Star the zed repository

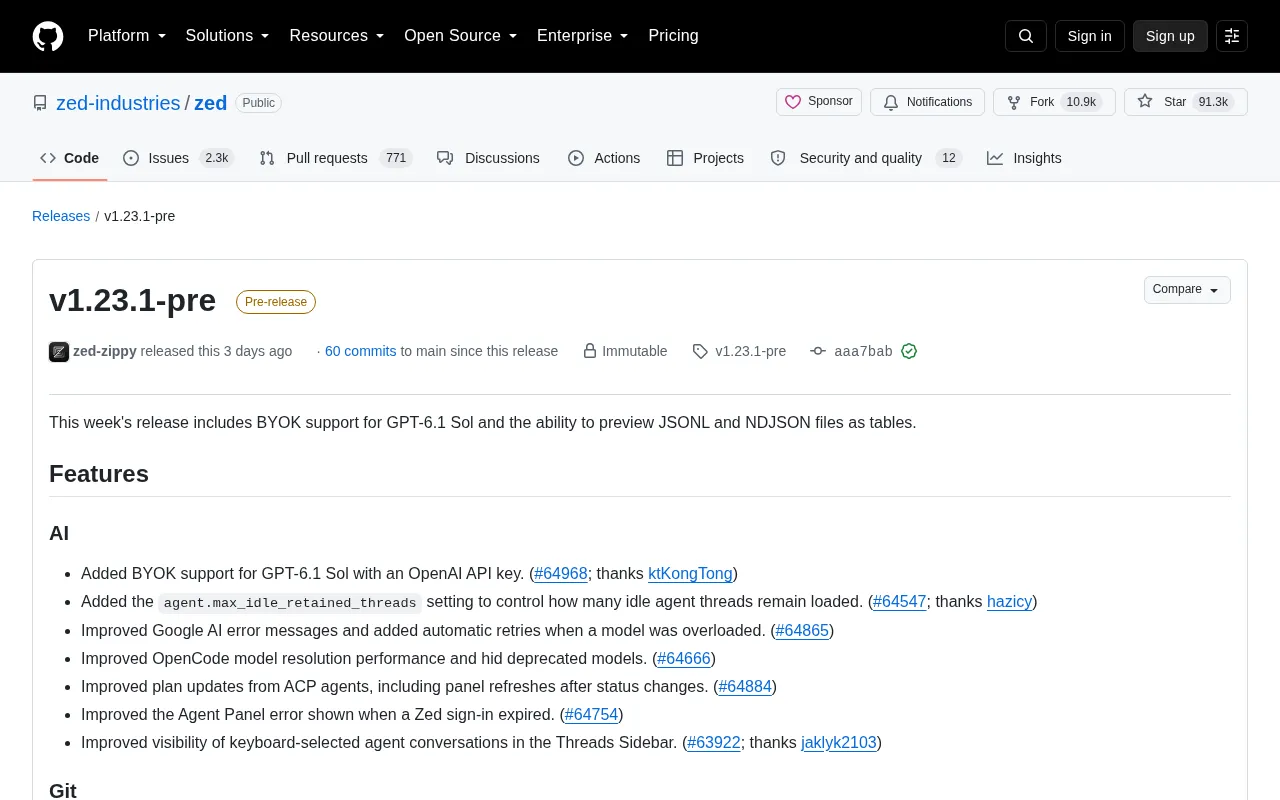pos(1186,102)
